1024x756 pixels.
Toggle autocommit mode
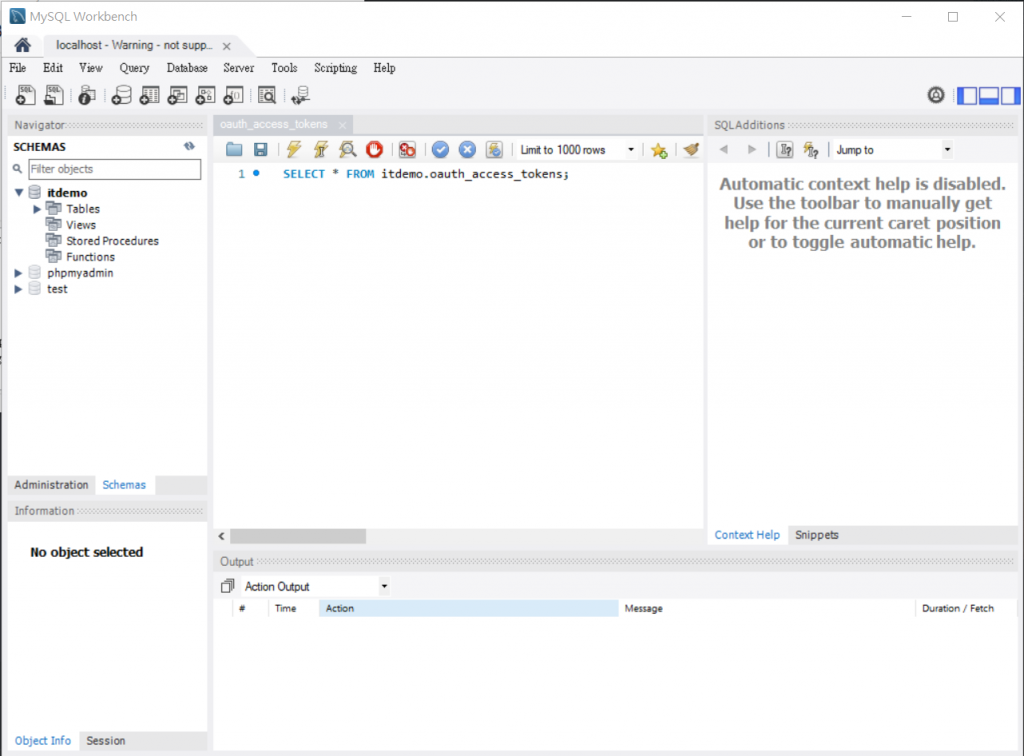pyautogui.click(x=494, y=150)
